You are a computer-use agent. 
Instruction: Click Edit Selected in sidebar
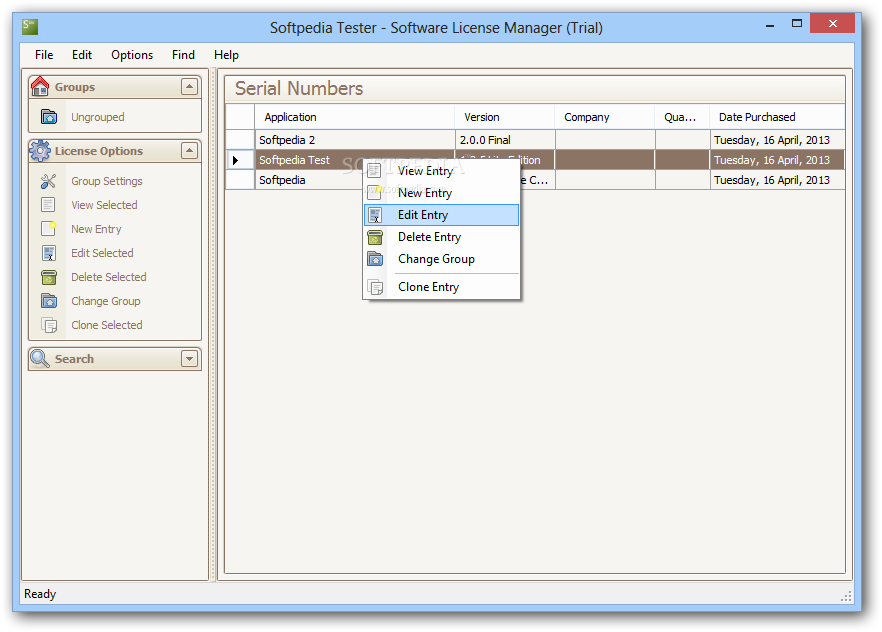(102, 253)
